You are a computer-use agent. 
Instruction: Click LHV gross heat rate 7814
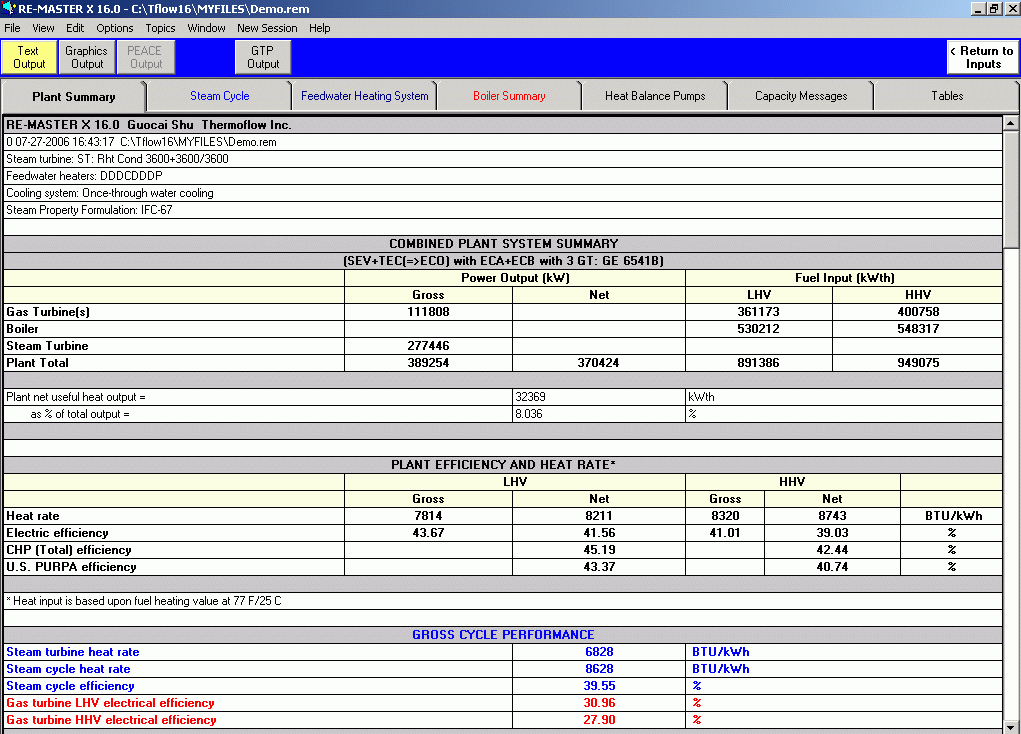point(428,516)
